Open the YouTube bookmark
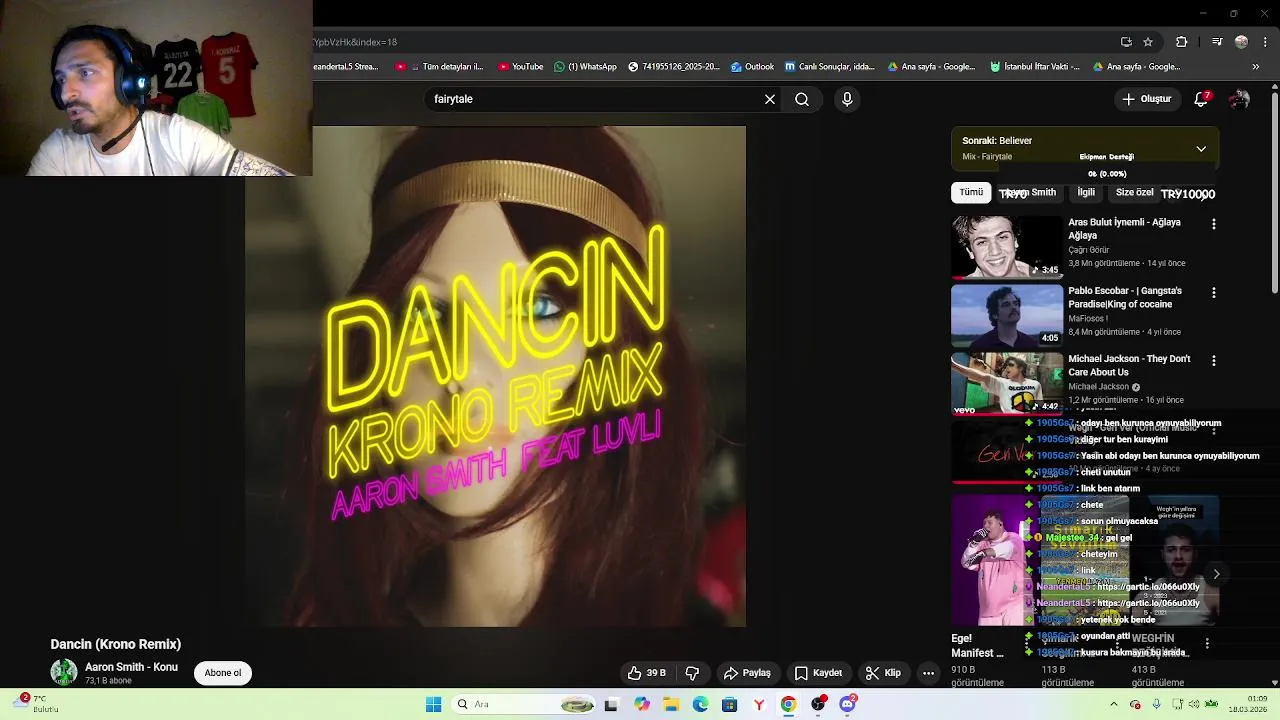This screenshot has height=720, width=1280. coord(520,67)
